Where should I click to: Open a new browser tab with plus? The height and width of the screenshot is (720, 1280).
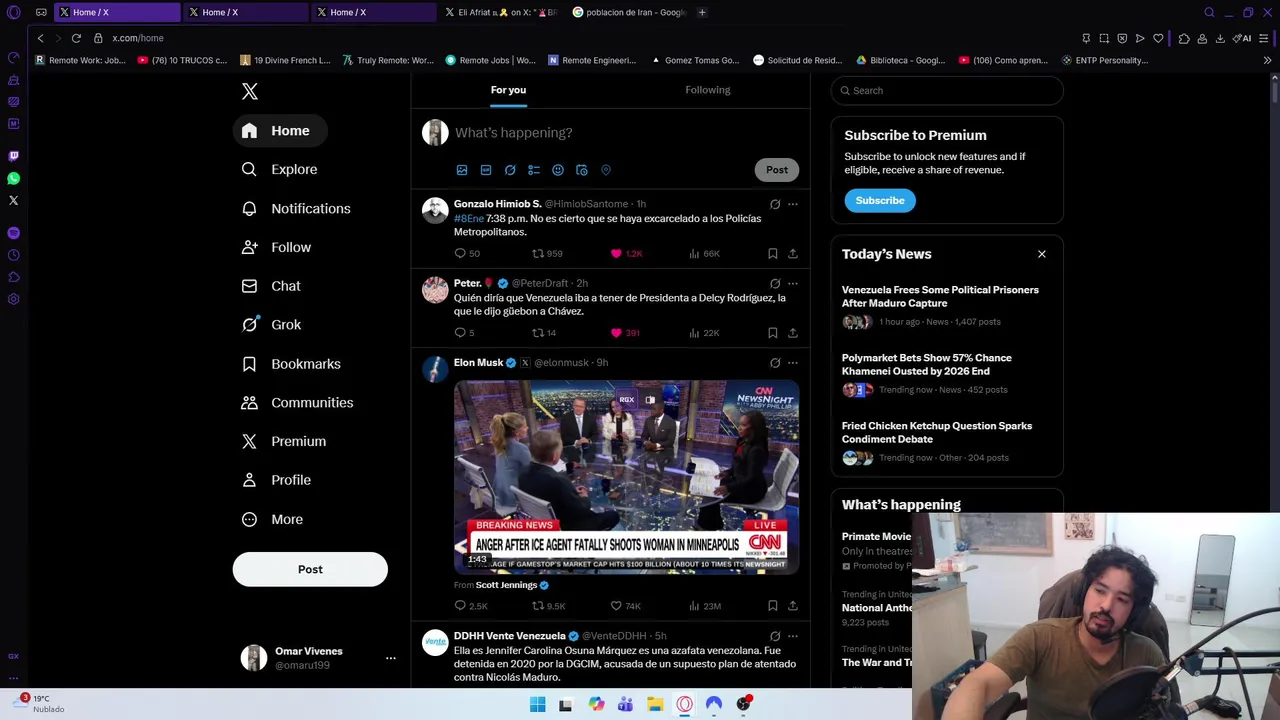click(702, 12)
